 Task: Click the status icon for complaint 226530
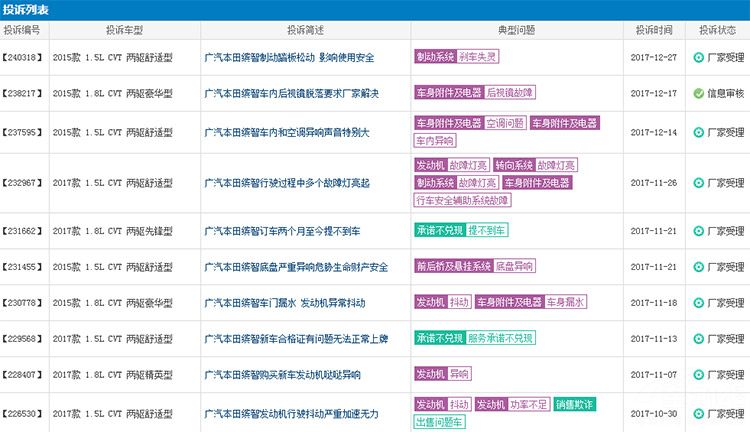[x=698, y=412]
